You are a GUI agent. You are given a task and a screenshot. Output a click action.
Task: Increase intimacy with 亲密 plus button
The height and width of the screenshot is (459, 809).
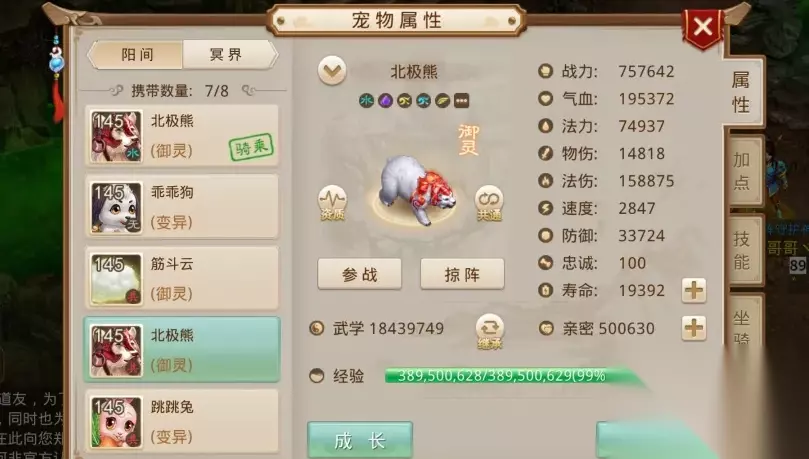click(x=693, y=328)
